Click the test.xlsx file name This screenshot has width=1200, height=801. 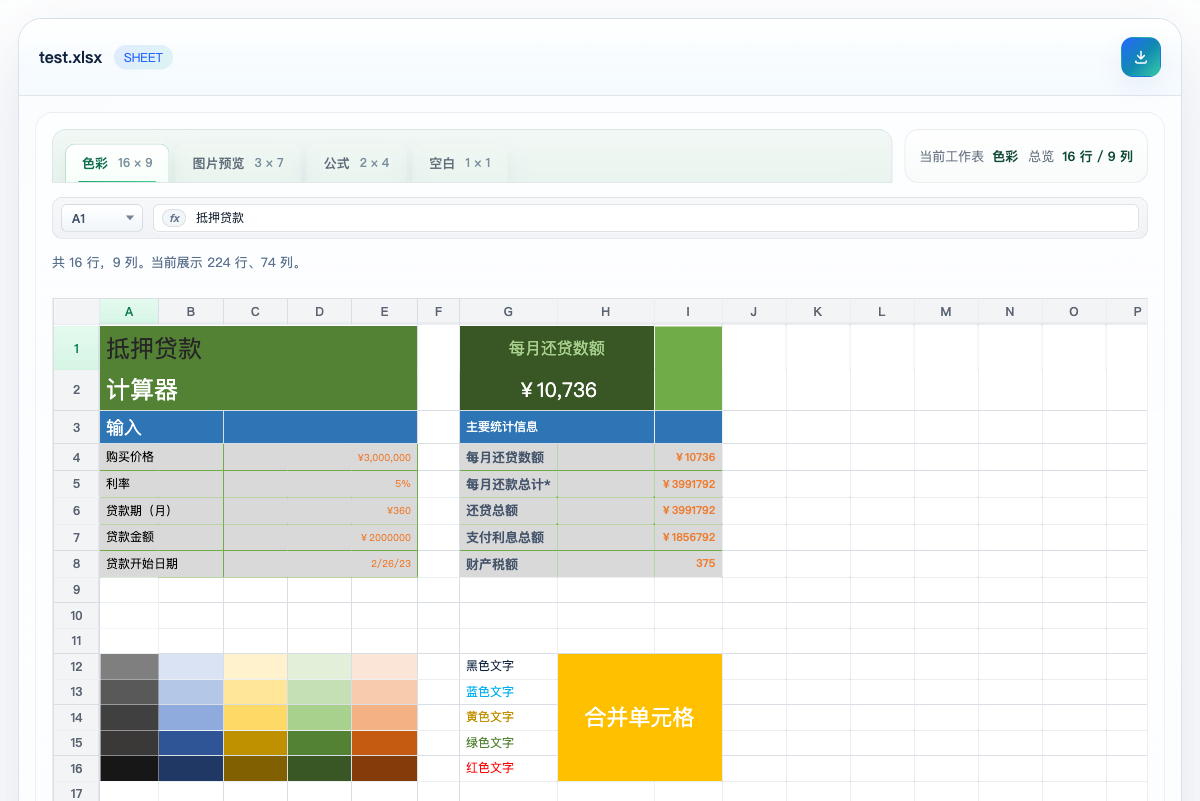click(x=70, y=57)
